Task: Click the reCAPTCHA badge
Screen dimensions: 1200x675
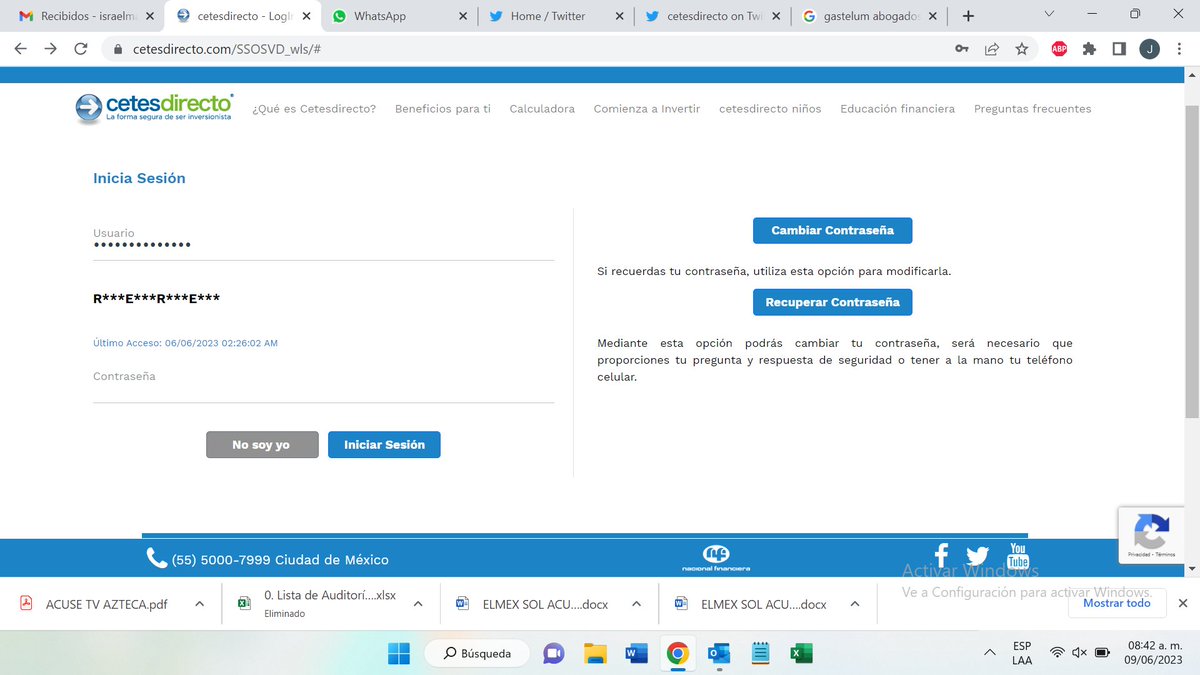Action: coord(1151,535)
